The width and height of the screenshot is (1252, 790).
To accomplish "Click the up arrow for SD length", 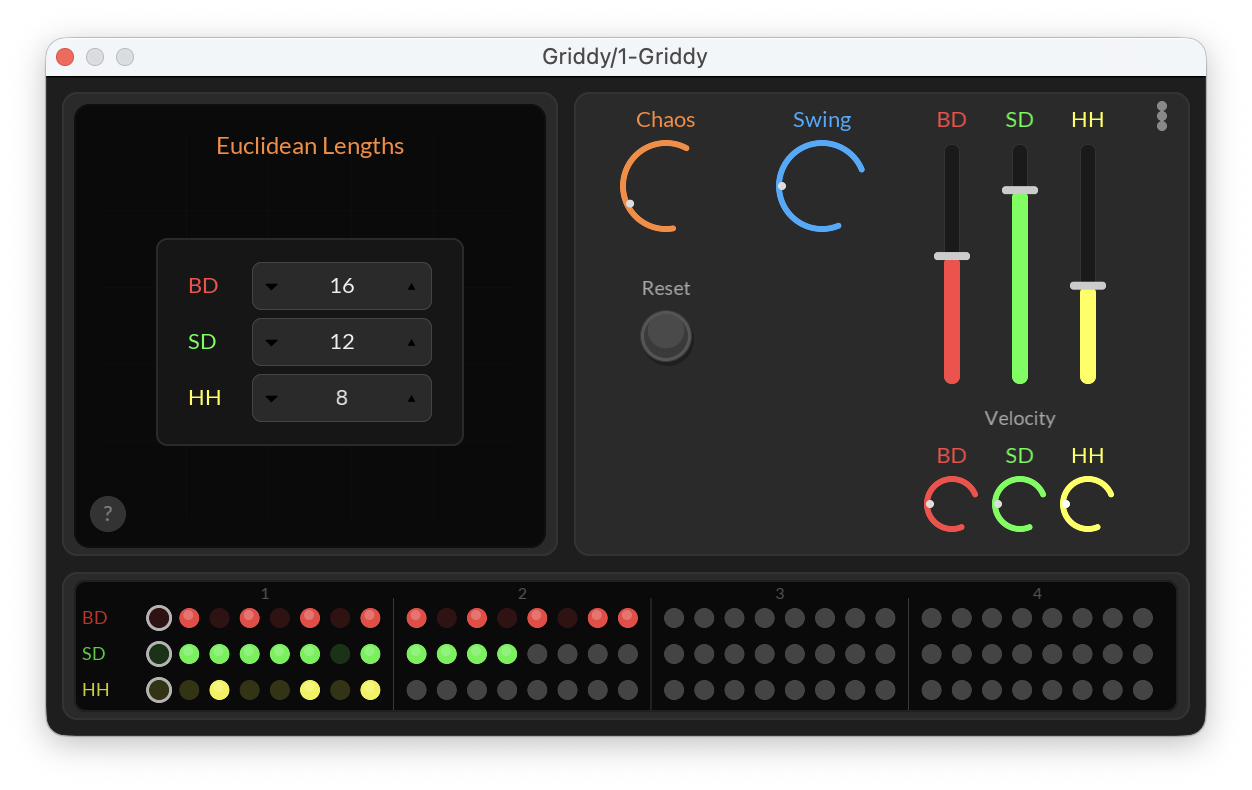I will pyautogui.click(x=412, y=342).
